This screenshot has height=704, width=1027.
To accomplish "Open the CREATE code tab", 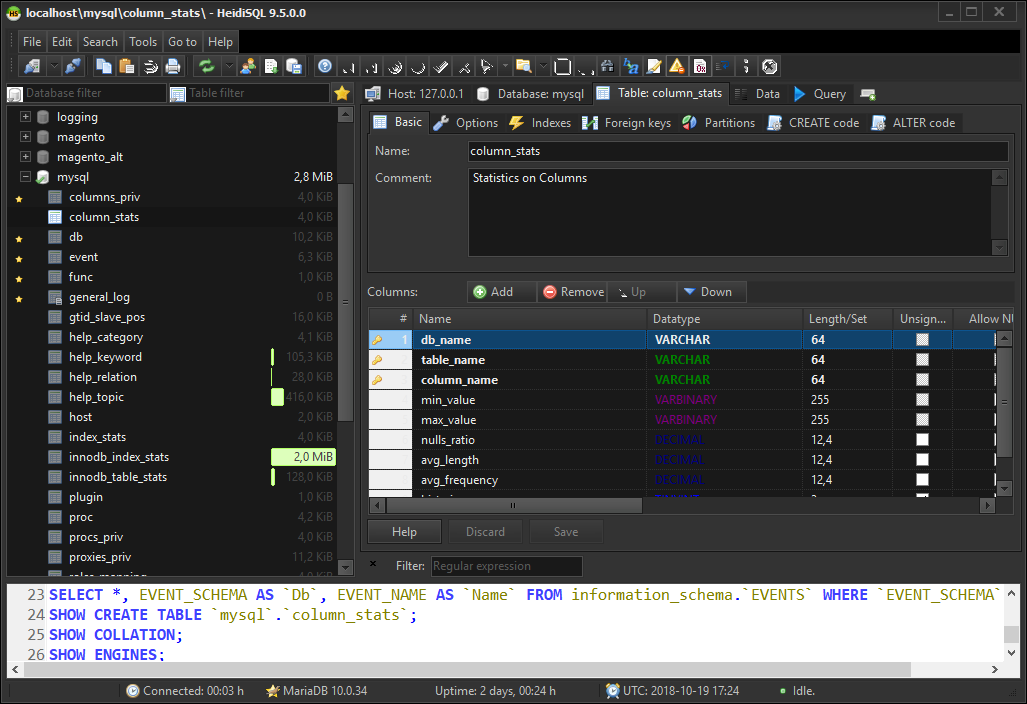I will tap(813, 122).
